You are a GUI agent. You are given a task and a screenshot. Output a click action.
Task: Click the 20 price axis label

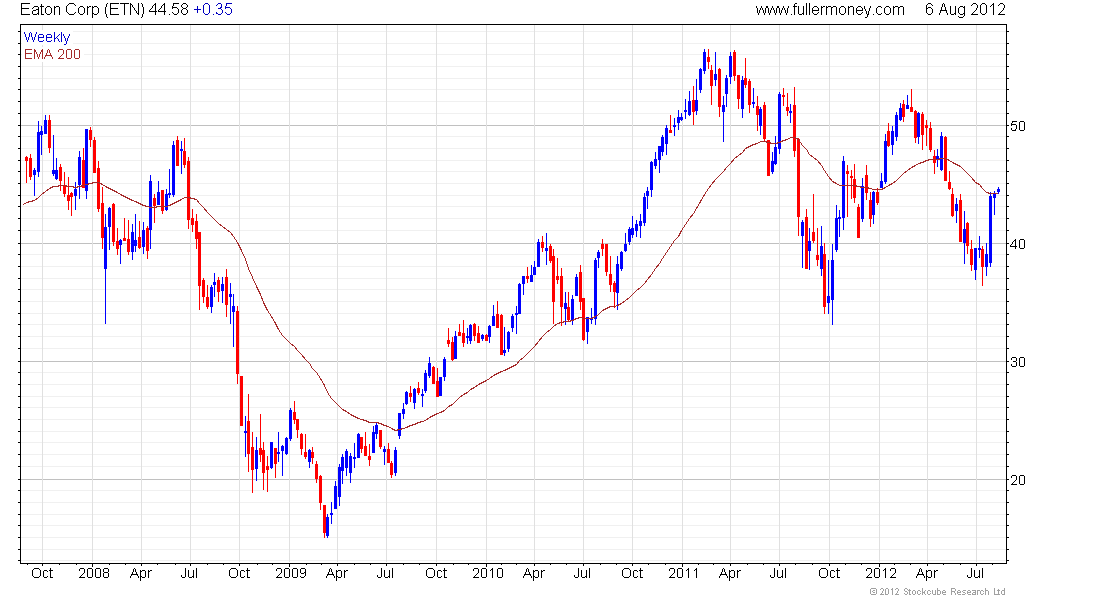[x=1017, y=480]
